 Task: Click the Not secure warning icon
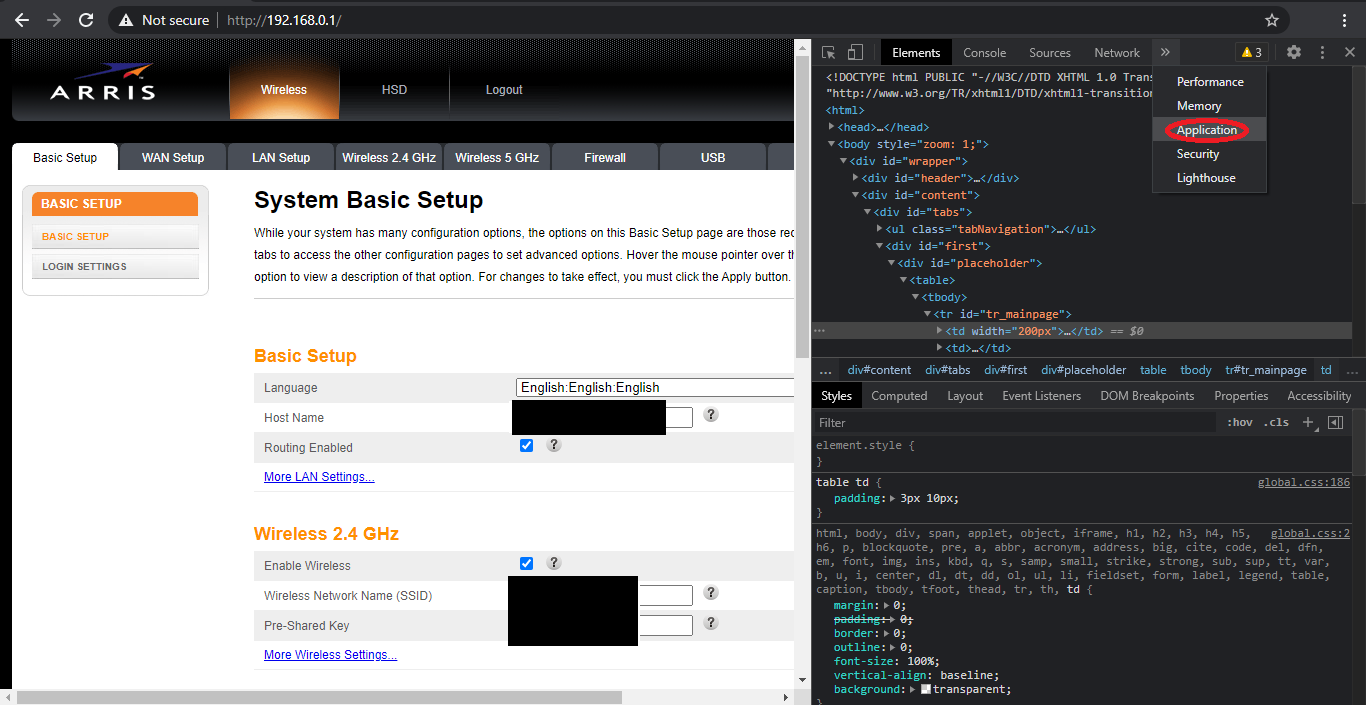click(126, 20)
